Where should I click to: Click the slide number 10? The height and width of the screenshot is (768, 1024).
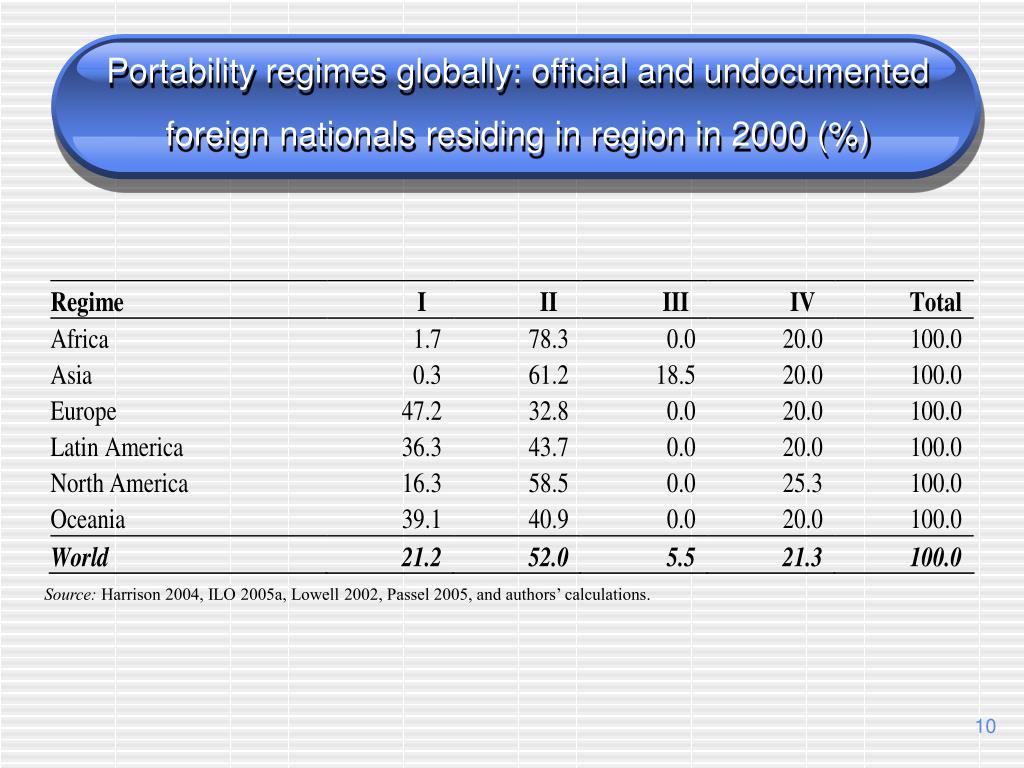985,726
